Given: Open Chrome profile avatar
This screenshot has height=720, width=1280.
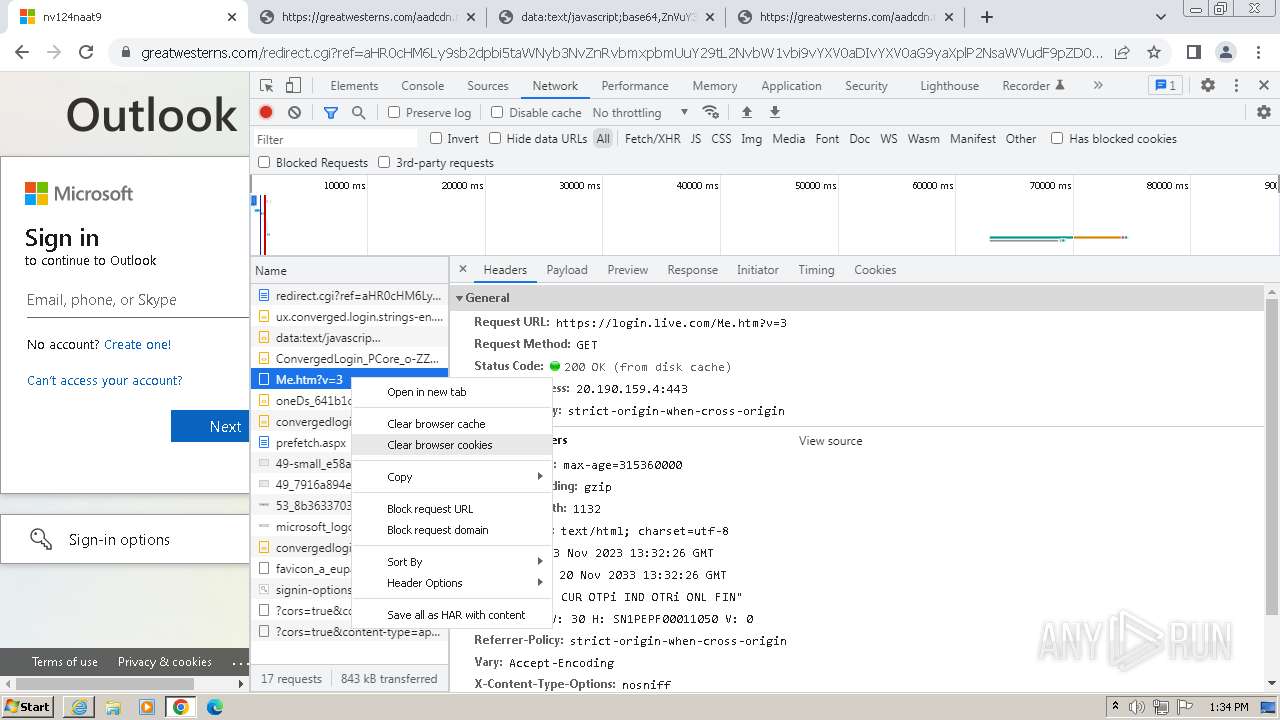Looking at the screenshot, I should pyautogui.click(x=1226, y=52).
